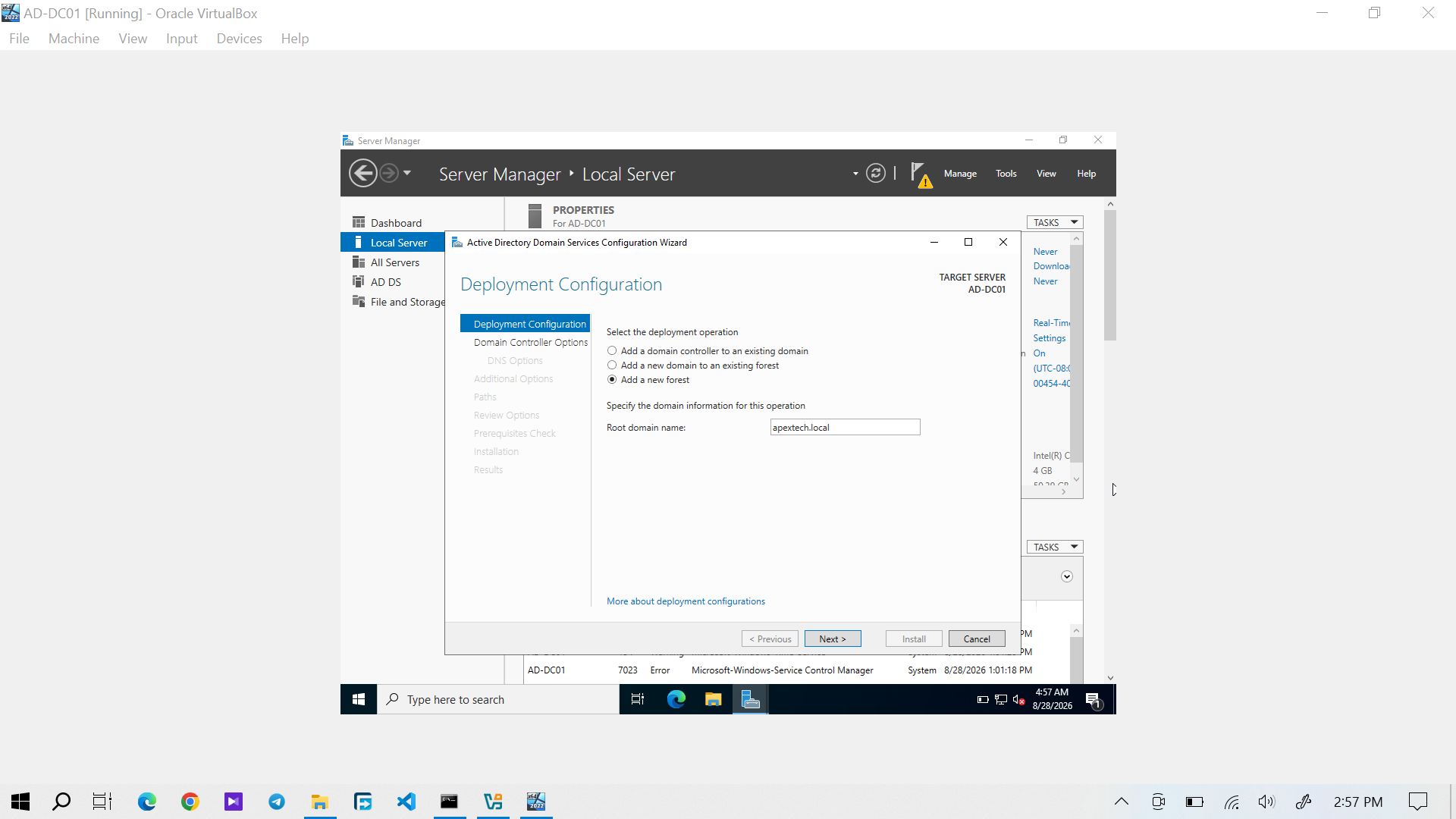This screenshot has height=819, width=1456.
Task: Click Server Manager icon in guest taskbar
Action: (x=750, y=699)
